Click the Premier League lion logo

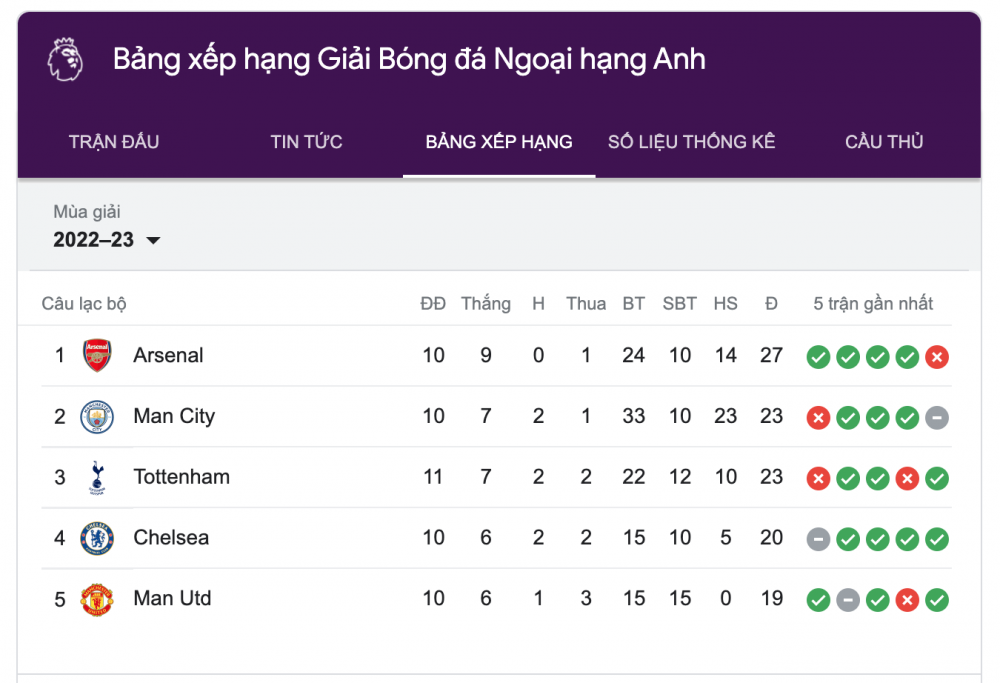67,60
